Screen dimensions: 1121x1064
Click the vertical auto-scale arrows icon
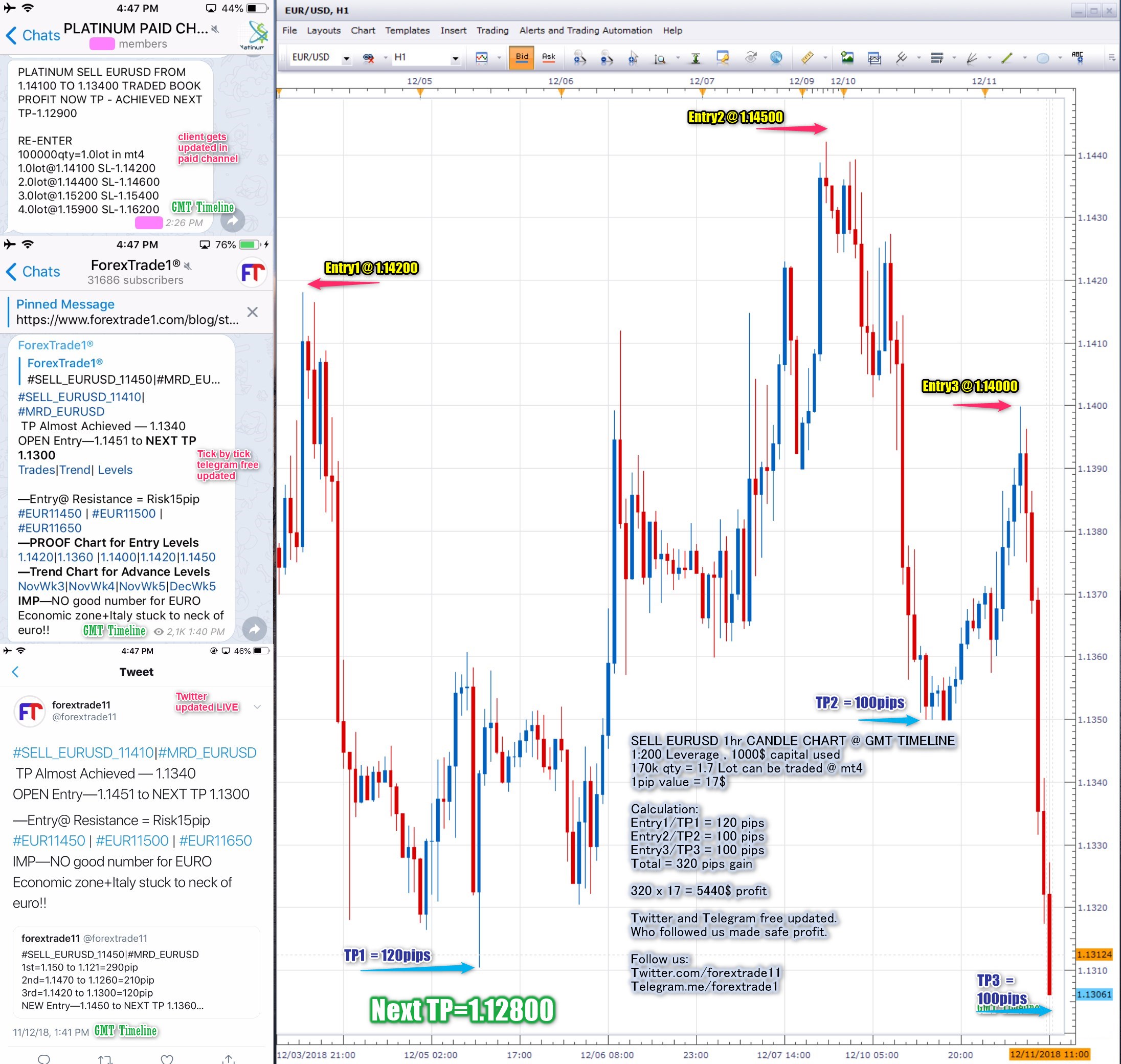(x=695, y=58)
